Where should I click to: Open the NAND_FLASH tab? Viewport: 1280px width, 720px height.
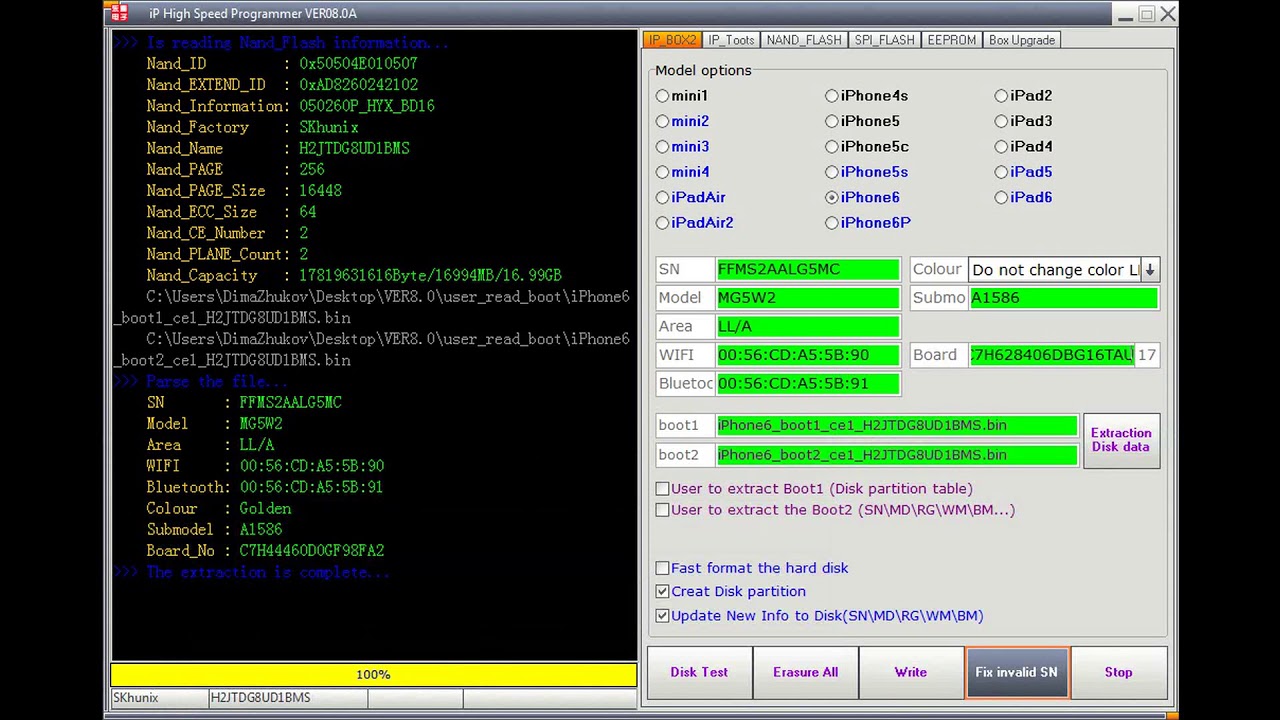tap(804, 40)
